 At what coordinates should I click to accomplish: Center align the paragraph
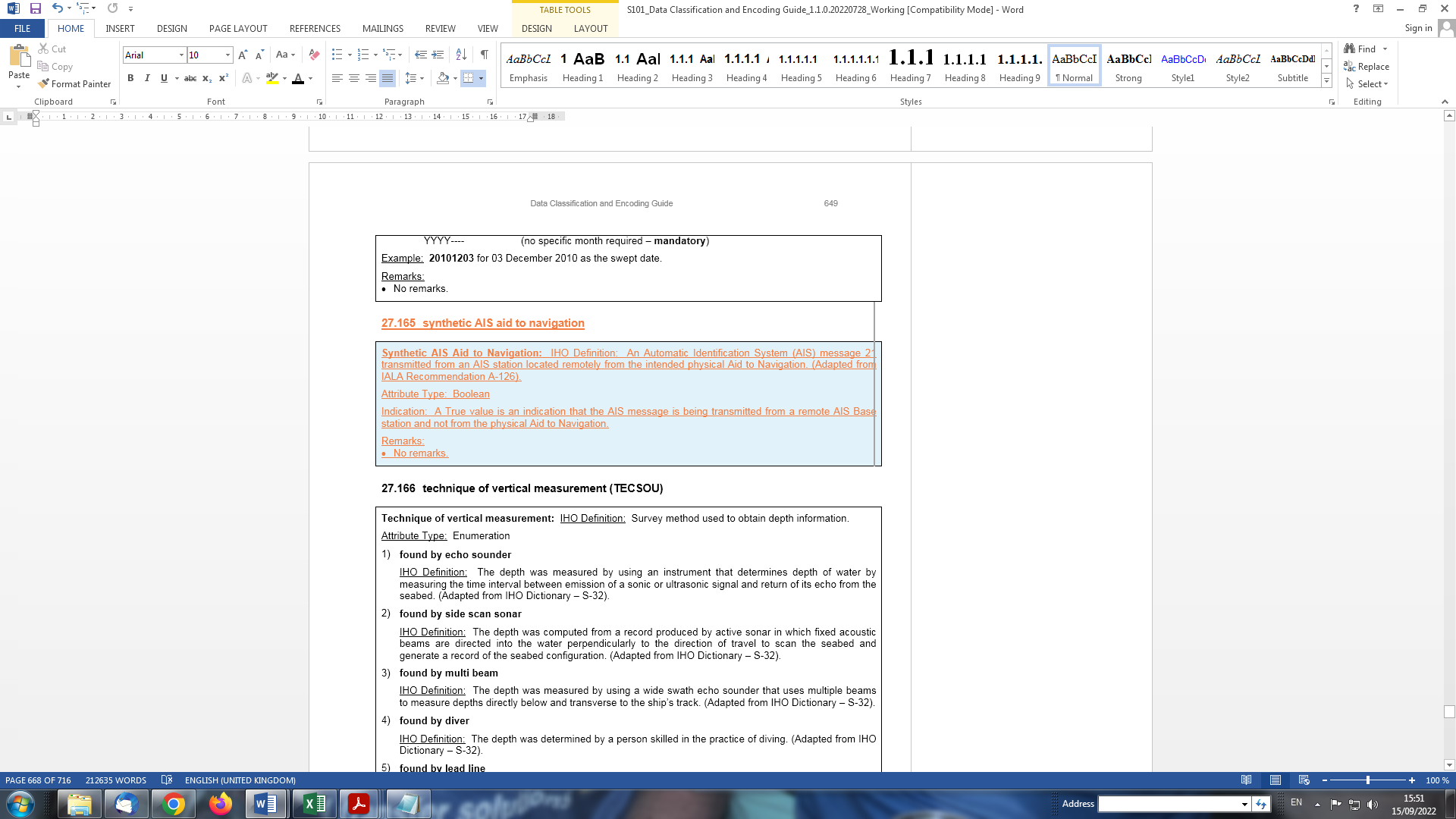pos(354,78)
